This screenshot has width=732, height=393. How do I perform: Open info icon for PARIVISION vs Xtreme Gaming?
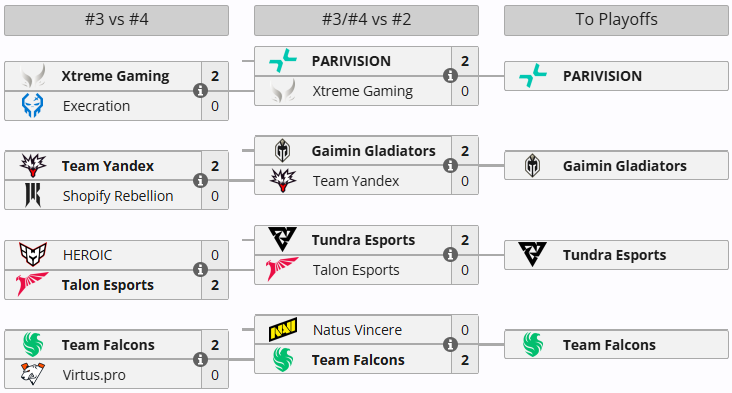click(450, 76)
